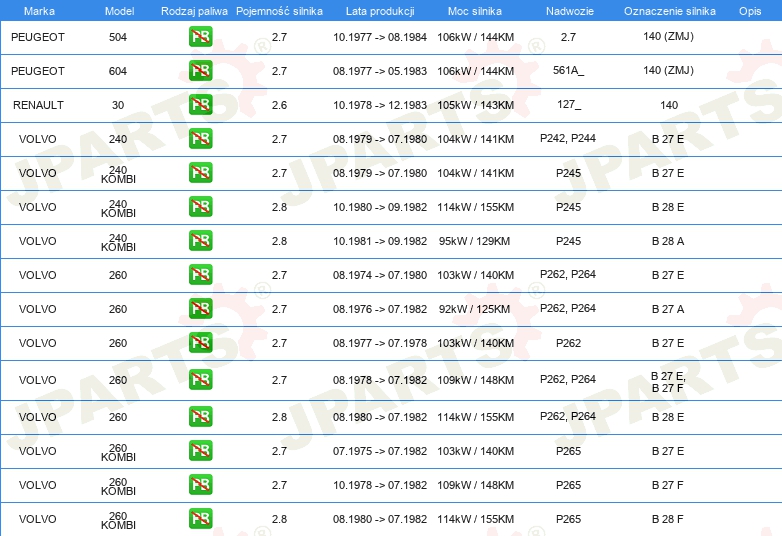Click production years 10.1978 -> 07.1982
Image resolution: width=782 pixels, height=536 pixels.
[380, 485]
